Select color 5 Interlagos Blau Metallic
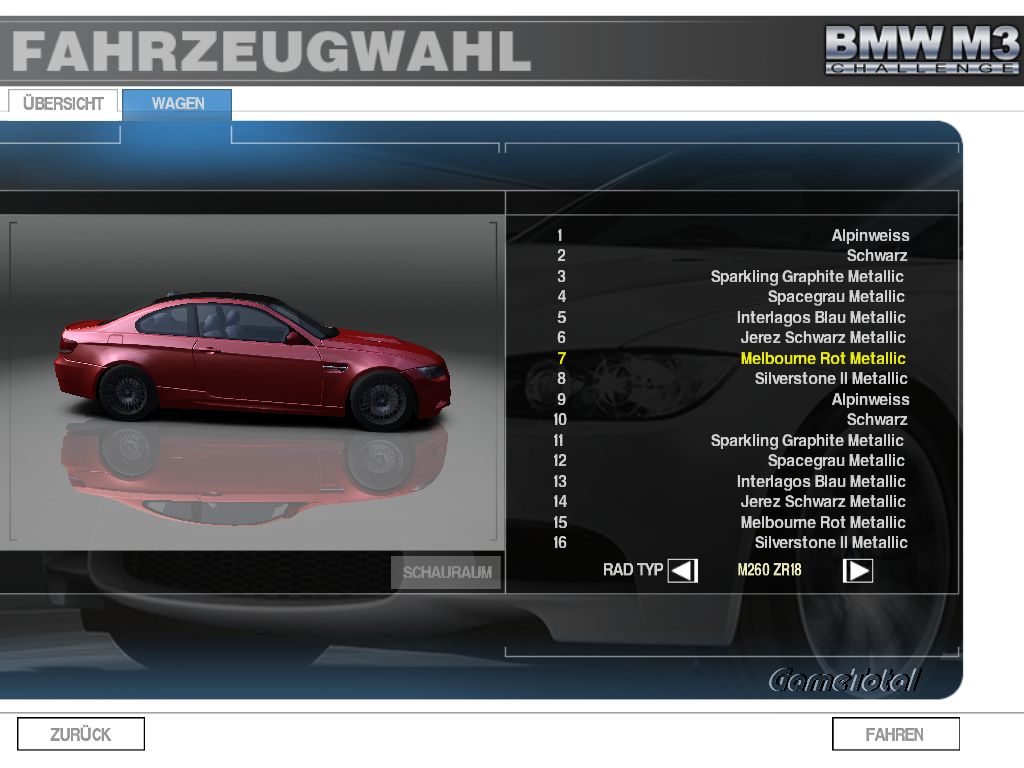Screen dimensions: 1024x768 (x=731, y=317)
